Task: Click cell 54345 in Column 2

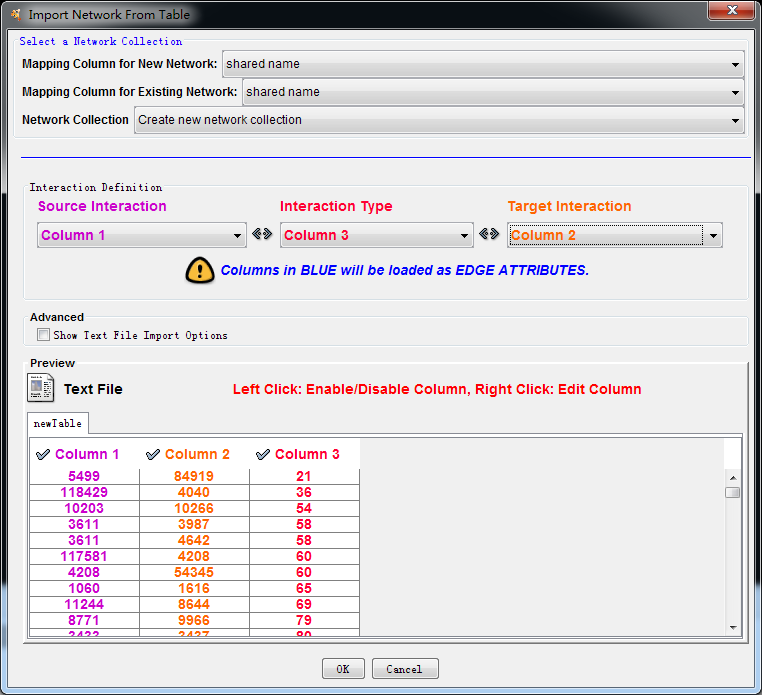Action: pyautogui.click(x=194, y=573)
